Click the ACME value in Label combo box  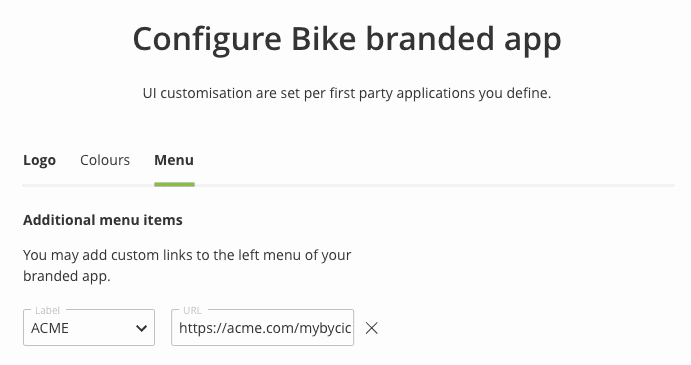point(50,328)
